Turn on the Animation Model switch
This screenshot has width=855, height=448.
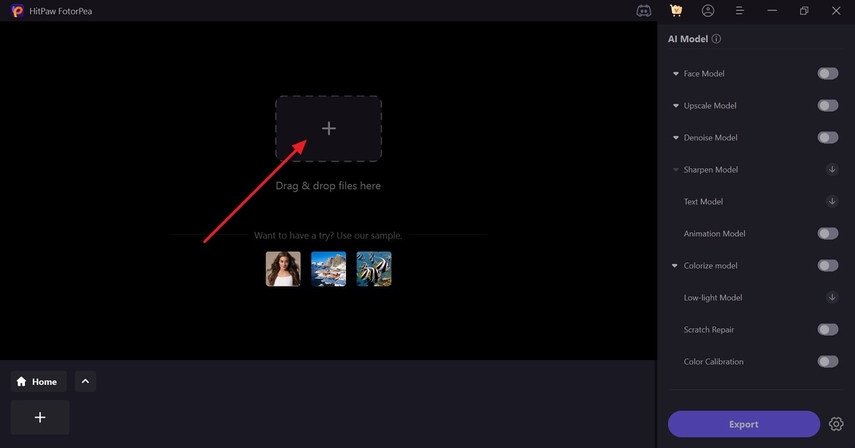pos(828,234)
